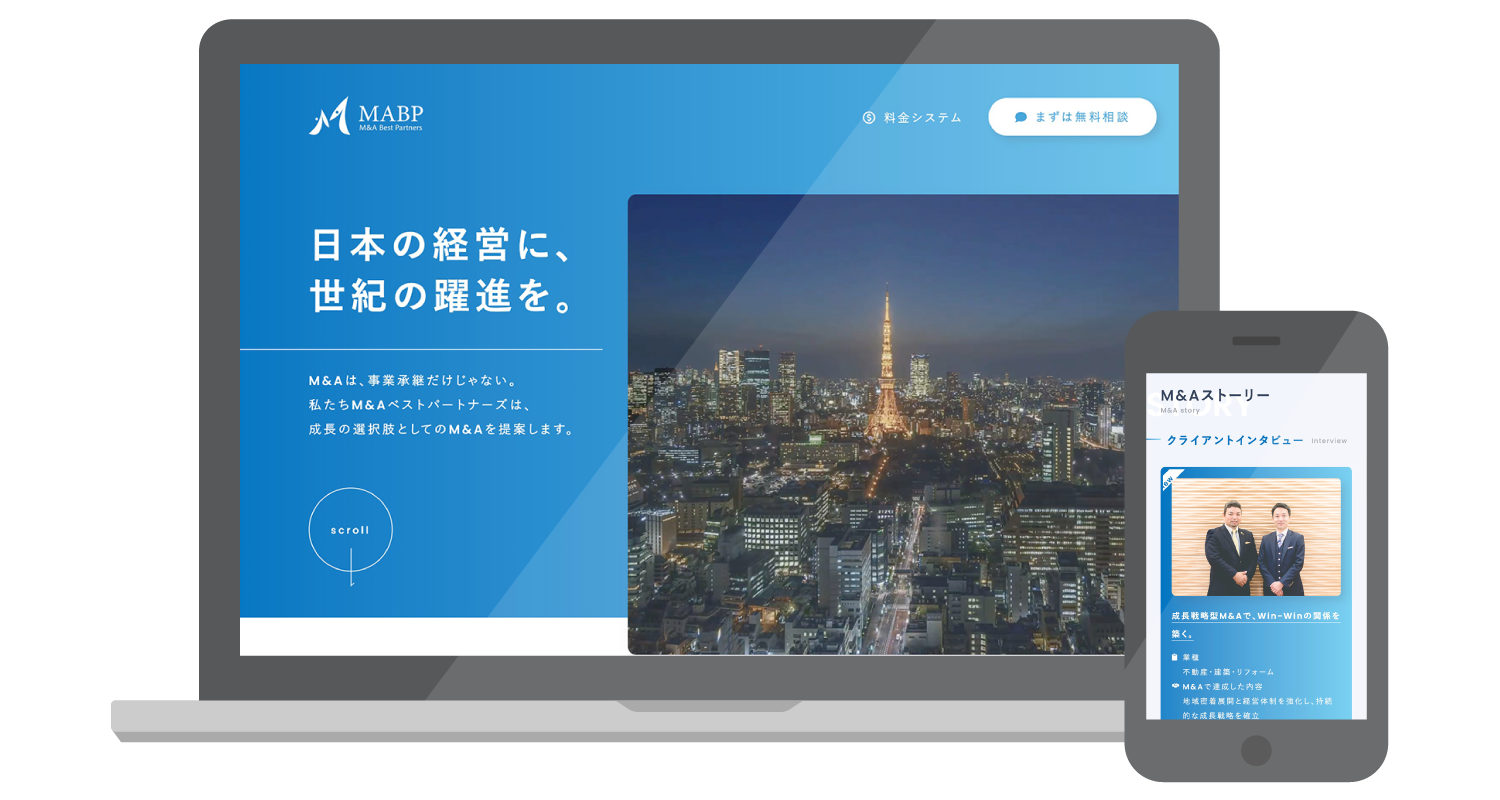This screenshot has width=1500, height=800.
Task: Click the coin icon beside 料金システム
Action: point(869,117)
